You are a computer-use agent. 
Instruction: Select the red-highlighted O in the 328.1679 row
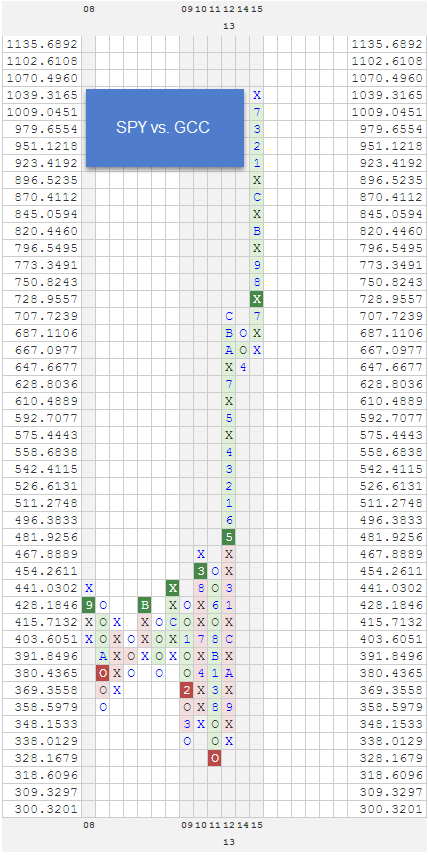click(x=215, y=758)
